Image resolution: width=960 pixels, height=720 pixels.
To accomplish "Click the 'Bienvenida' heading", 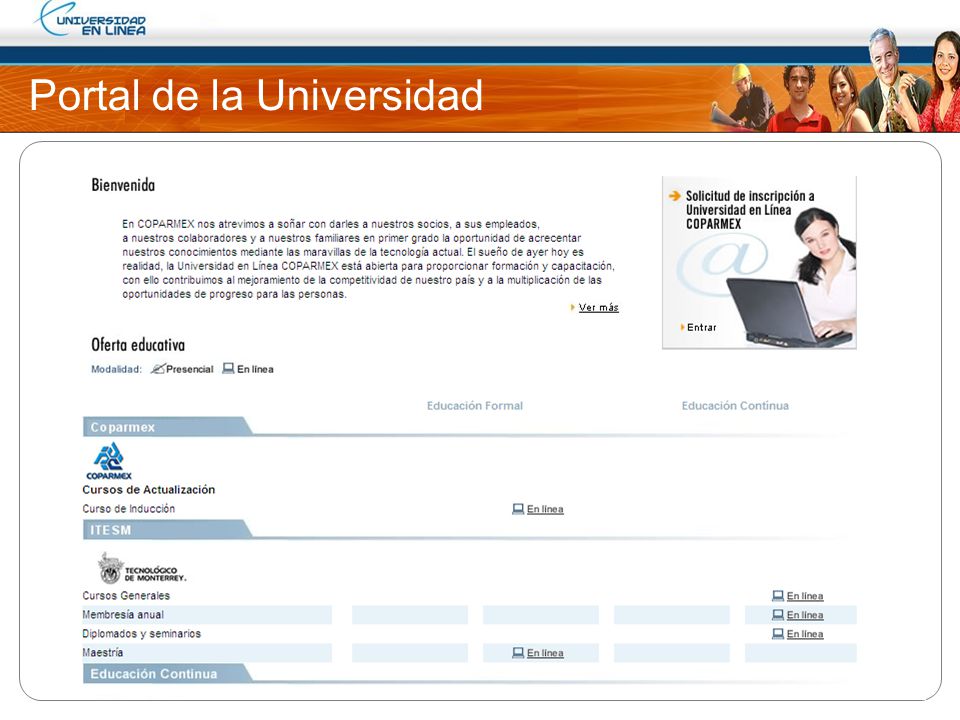I will pos(123,185).
